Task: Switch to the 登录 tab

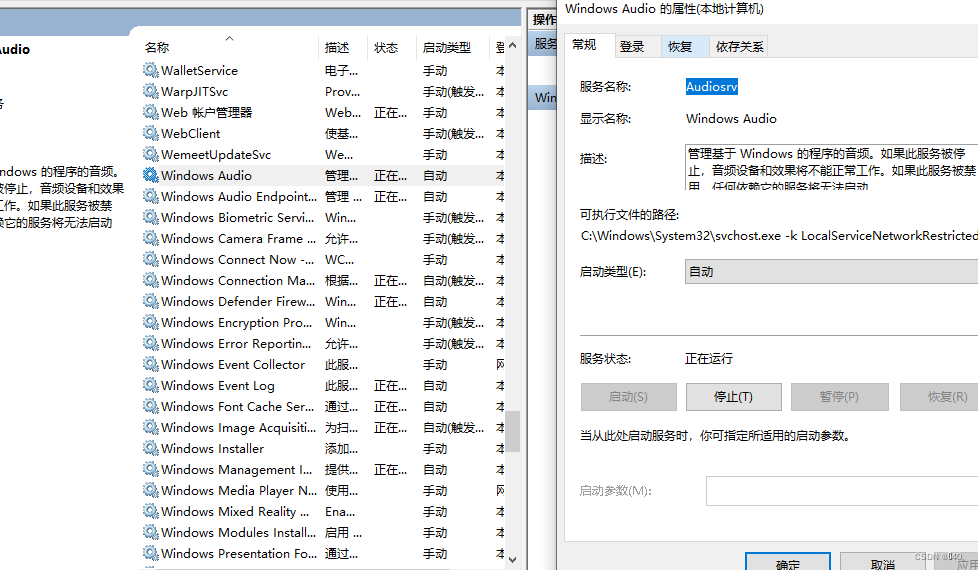Action: pos(638,47)
